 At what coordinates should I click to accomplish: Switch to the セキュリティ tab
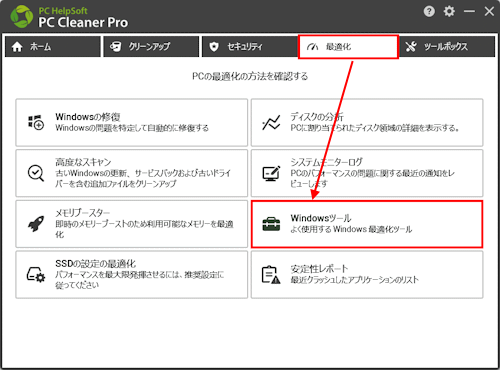(250, 47)
